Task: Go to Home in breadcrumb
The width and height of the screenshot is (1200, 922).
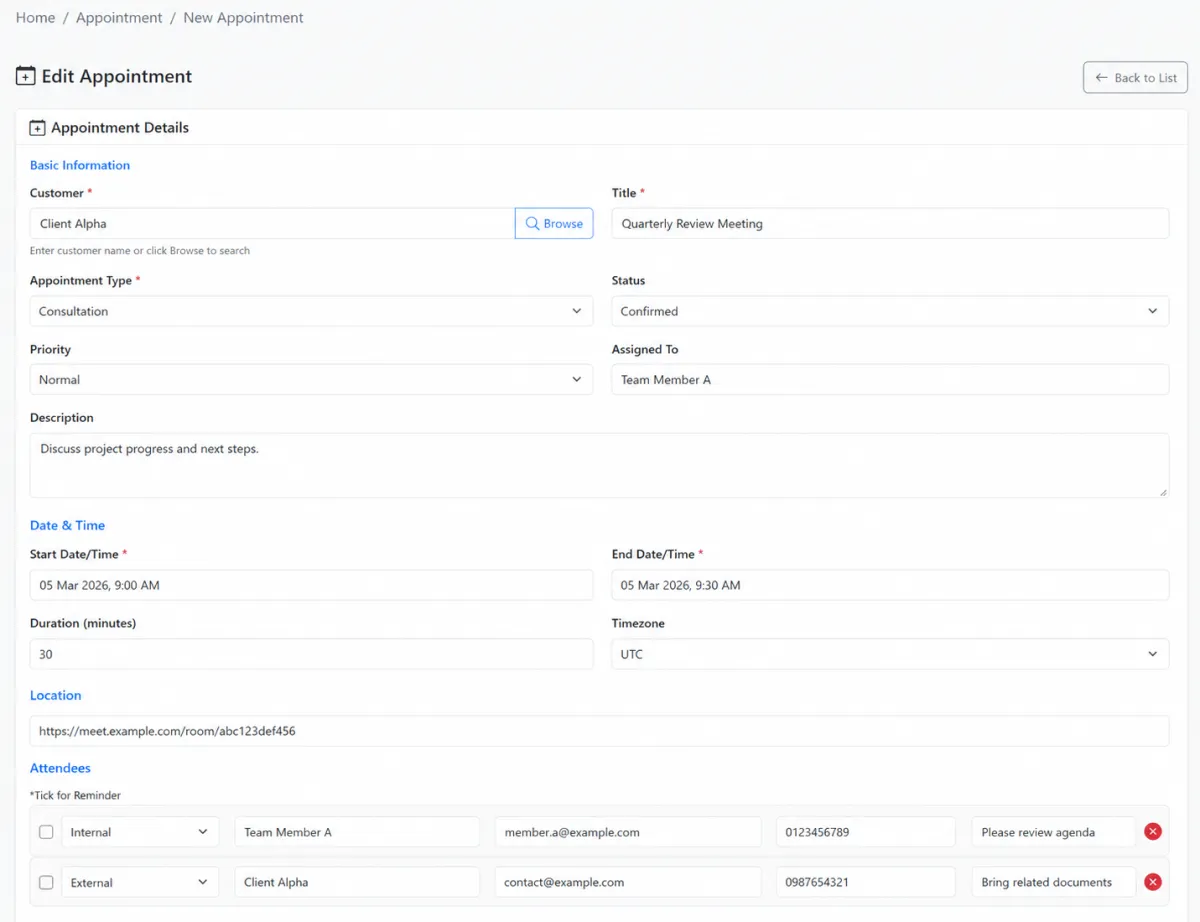Action: tap(35, 18)
